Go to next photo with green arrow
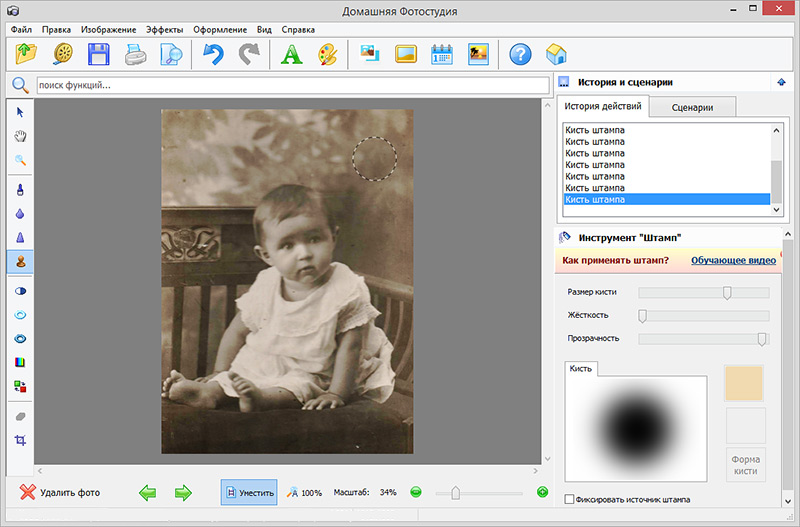The height and width of the screenshot is (527, 800). click(183, 492)
